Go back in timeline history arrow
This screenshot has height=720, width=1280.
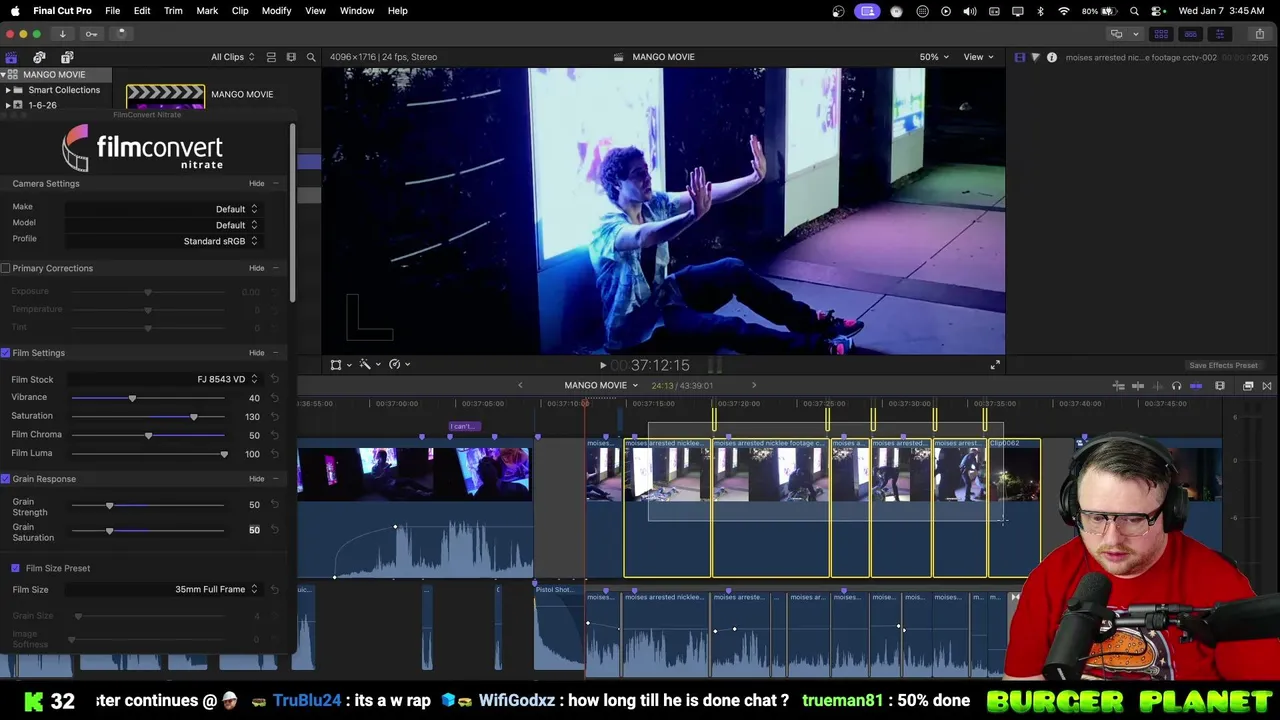click(x=520, y=386)
